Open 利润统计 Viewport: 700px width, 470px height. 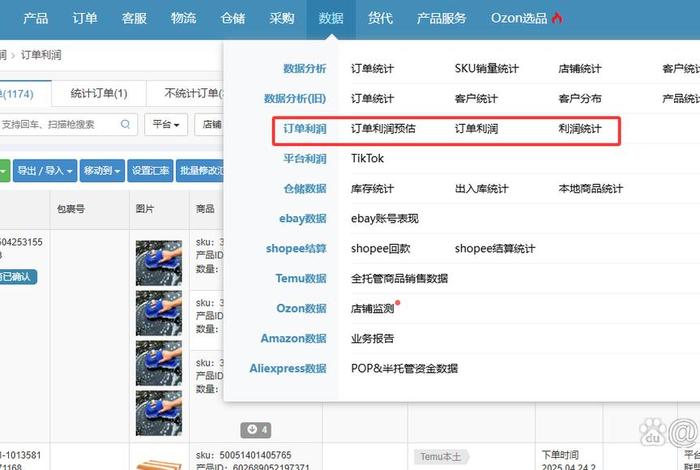pyautogui.click(x=580, y=129)
